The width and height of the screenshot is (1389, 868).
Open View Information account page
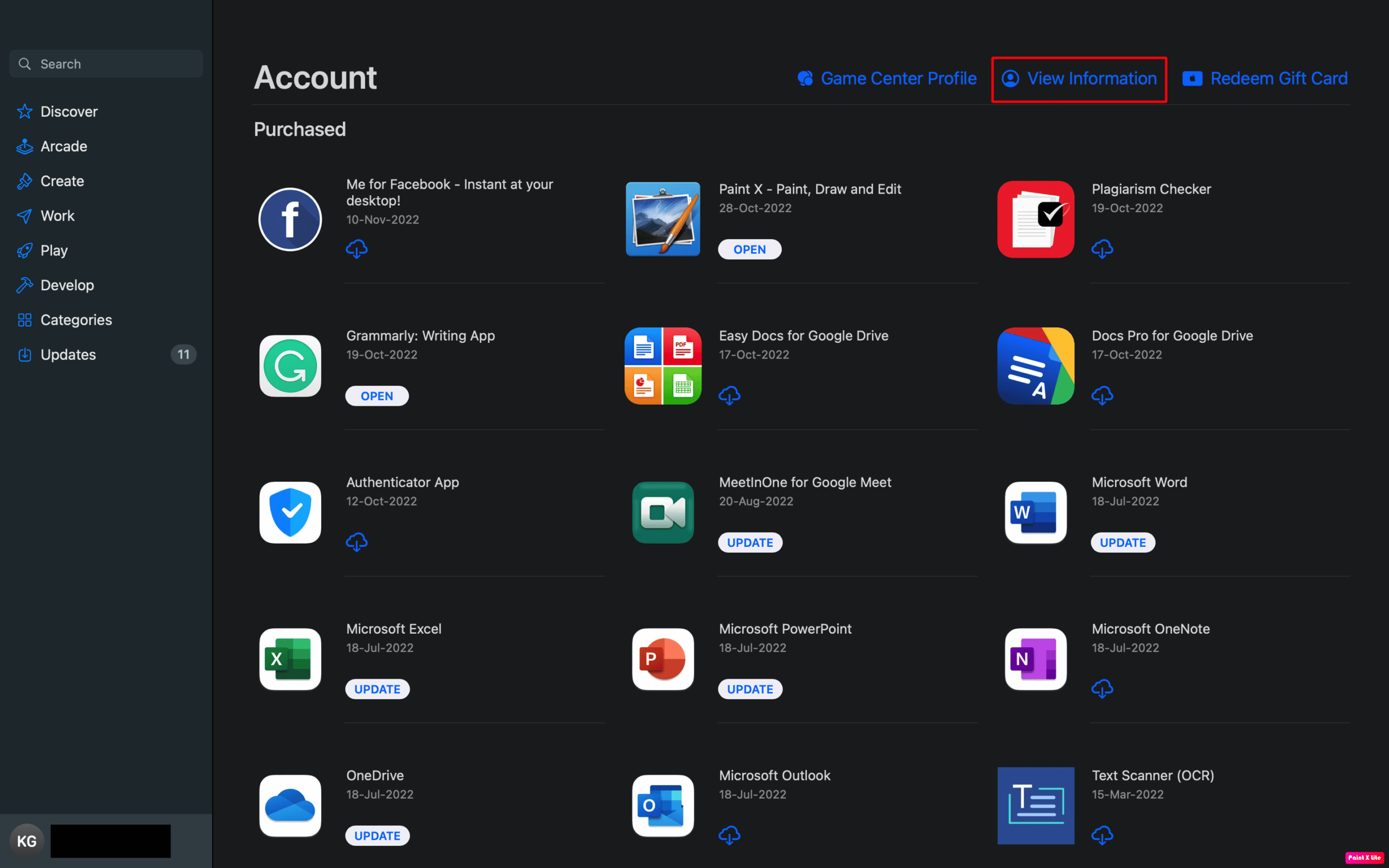(x=1079, y=78)
